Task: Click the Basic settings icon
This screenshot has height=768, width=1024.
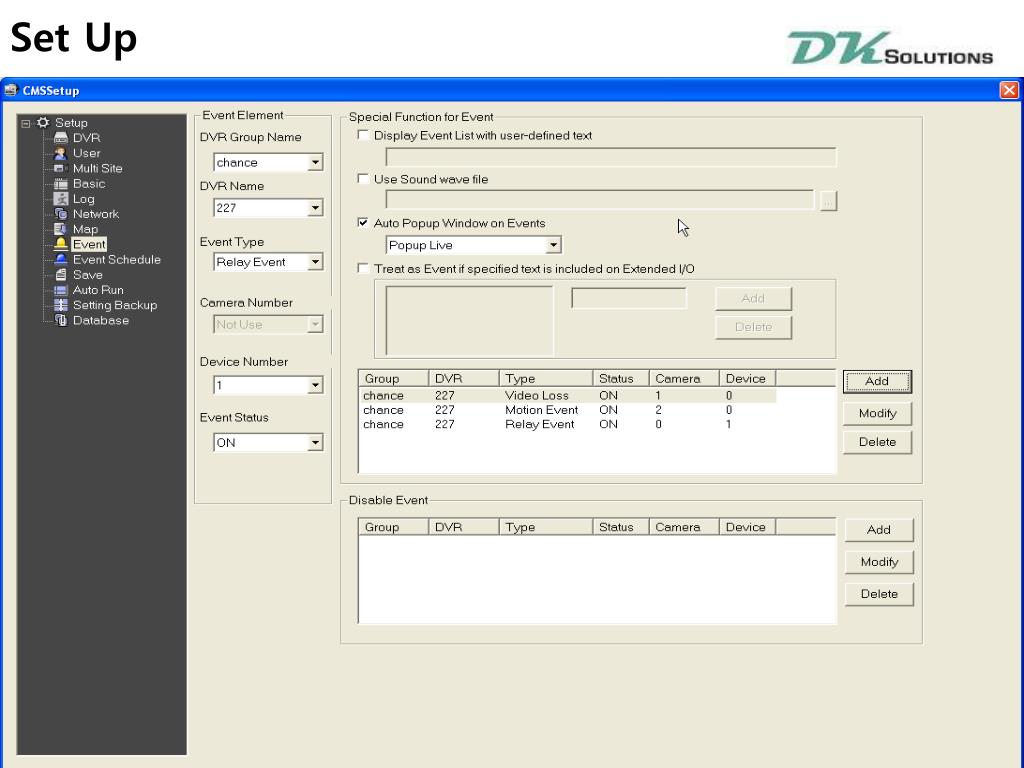Action: pyautogui.click(x=61, y=184)
